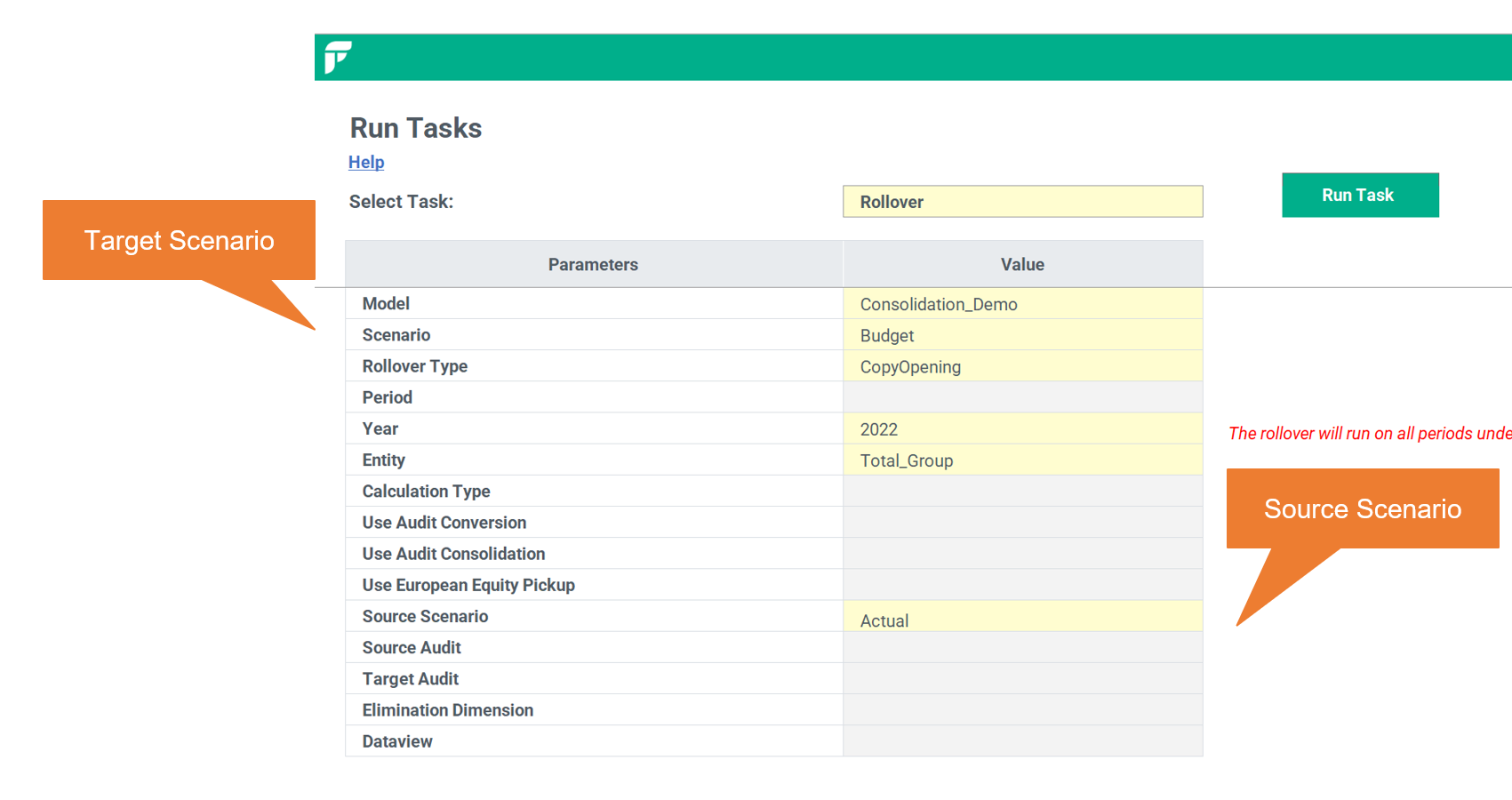Click the Period parameter label
This screenshot has width=1512, height=800.
pyautogui.click(x=388, y=397)
